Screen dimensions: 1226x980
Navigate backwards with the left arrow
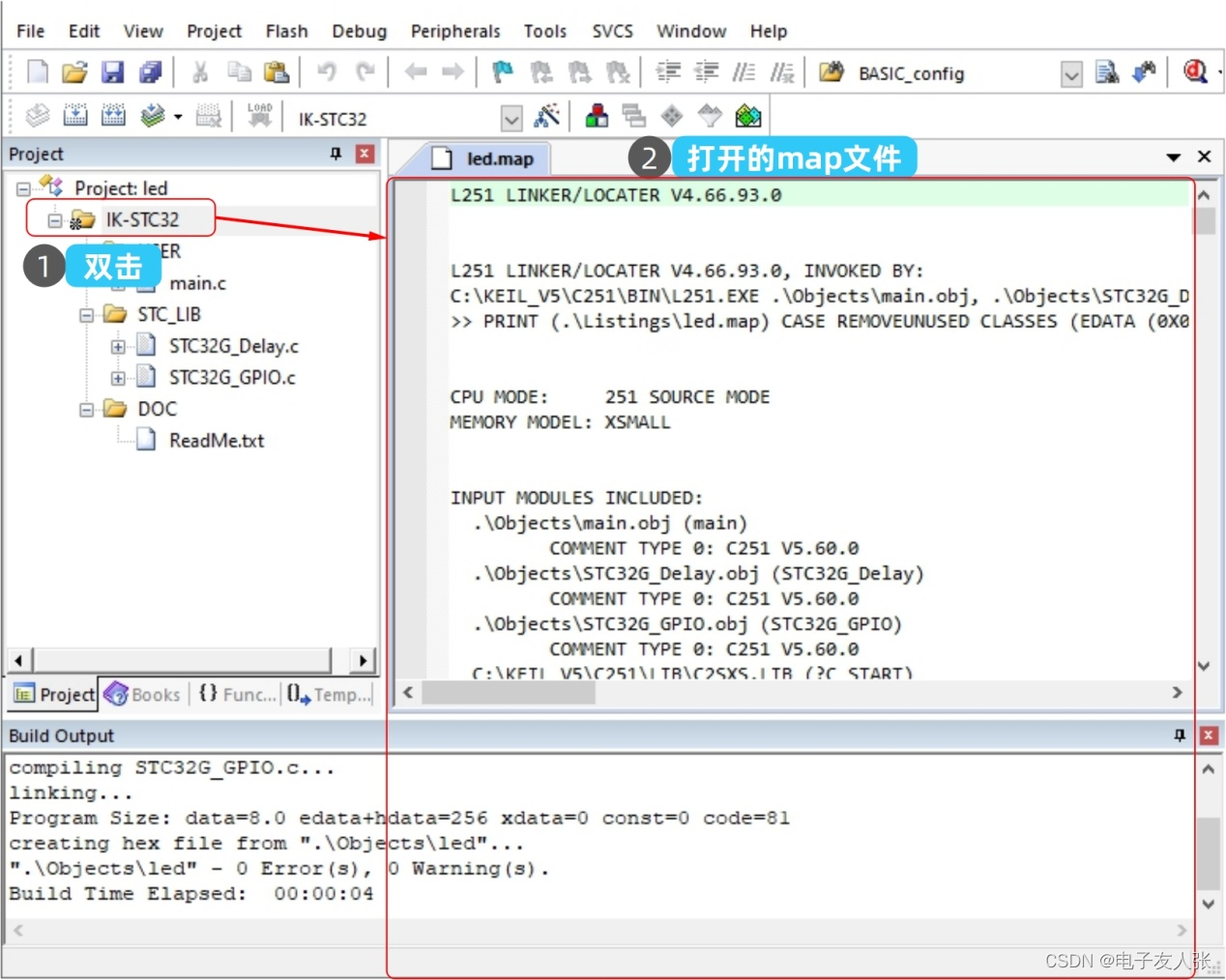[x=416, y=72]
